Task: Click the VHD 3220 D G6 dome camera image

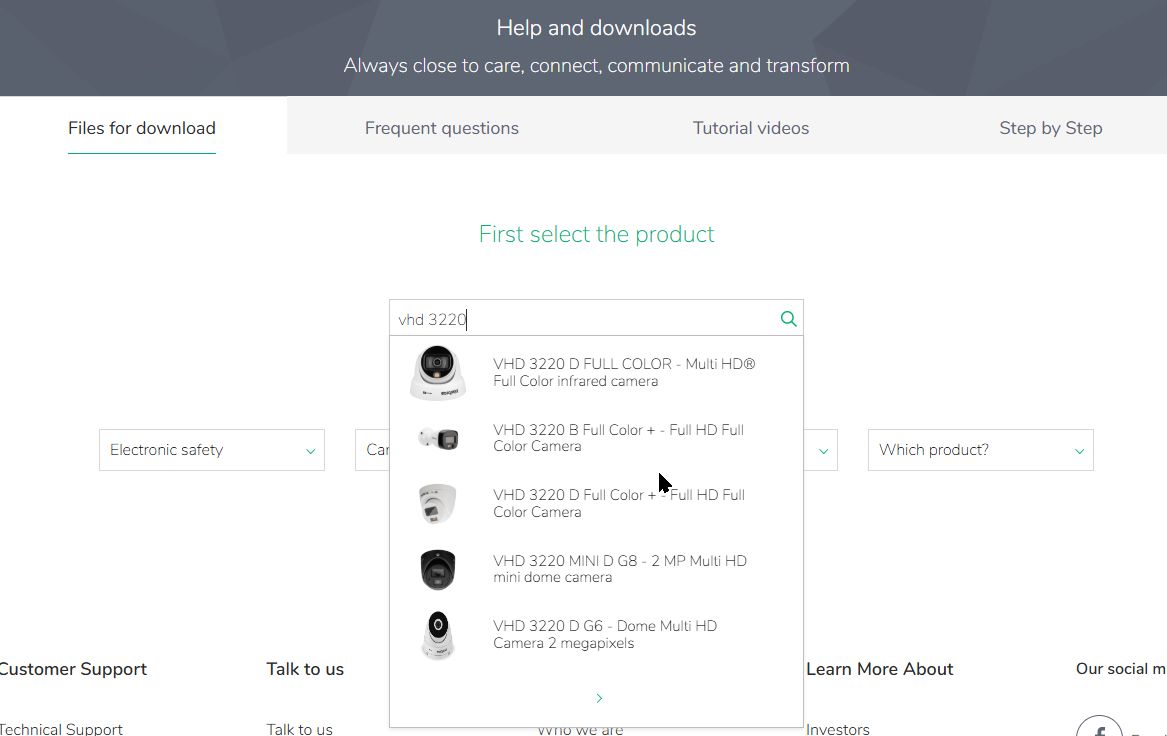Action: 438,635
